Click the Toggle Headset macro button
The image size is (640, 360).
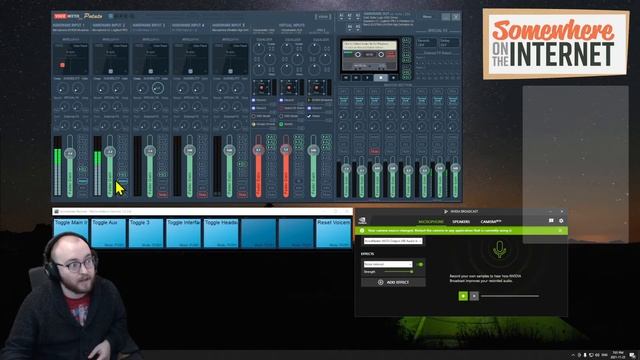point(221,233)
